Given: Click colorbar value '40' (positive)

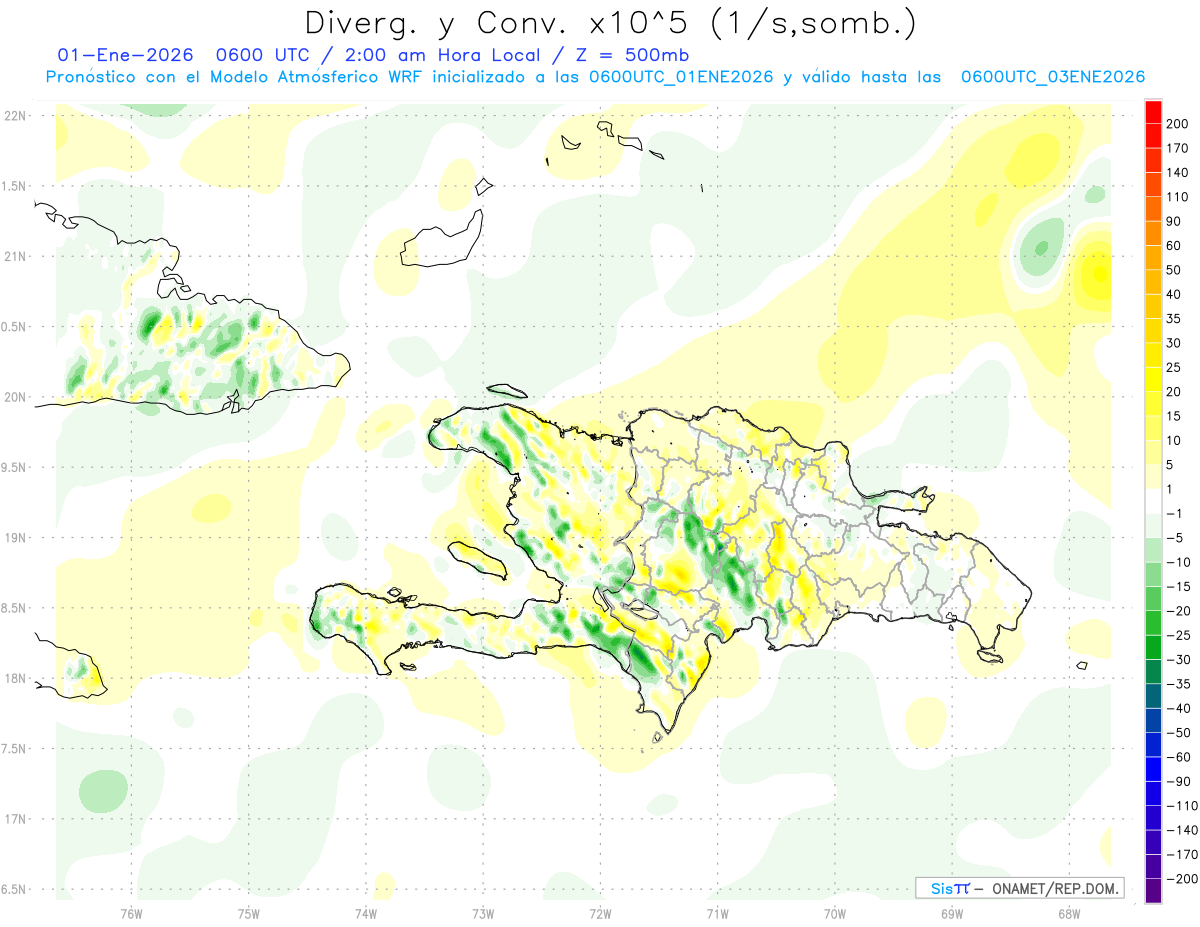Looking at the screenshot, I should pos(1175,294).
